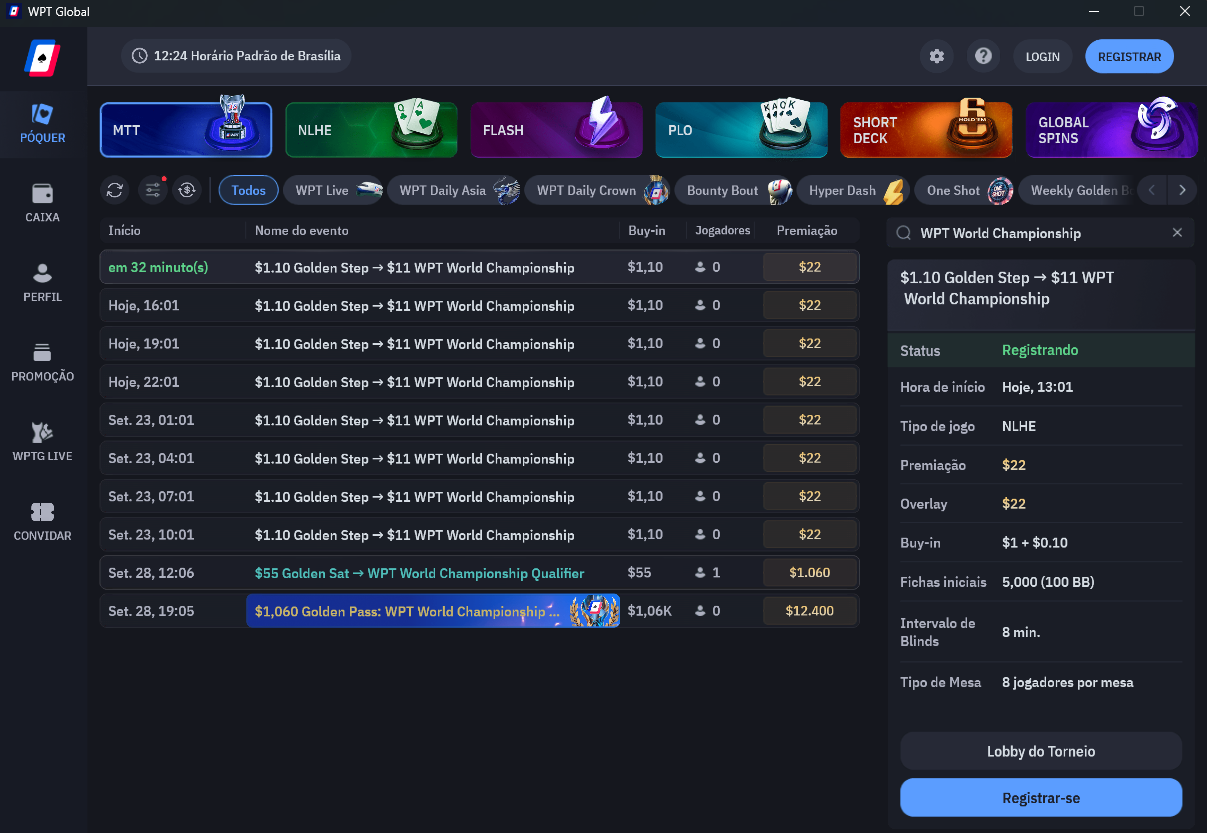Click the Convidar invite icon
The width and height of the screenshot is (1207, 833).
click(x=42, y=521)
